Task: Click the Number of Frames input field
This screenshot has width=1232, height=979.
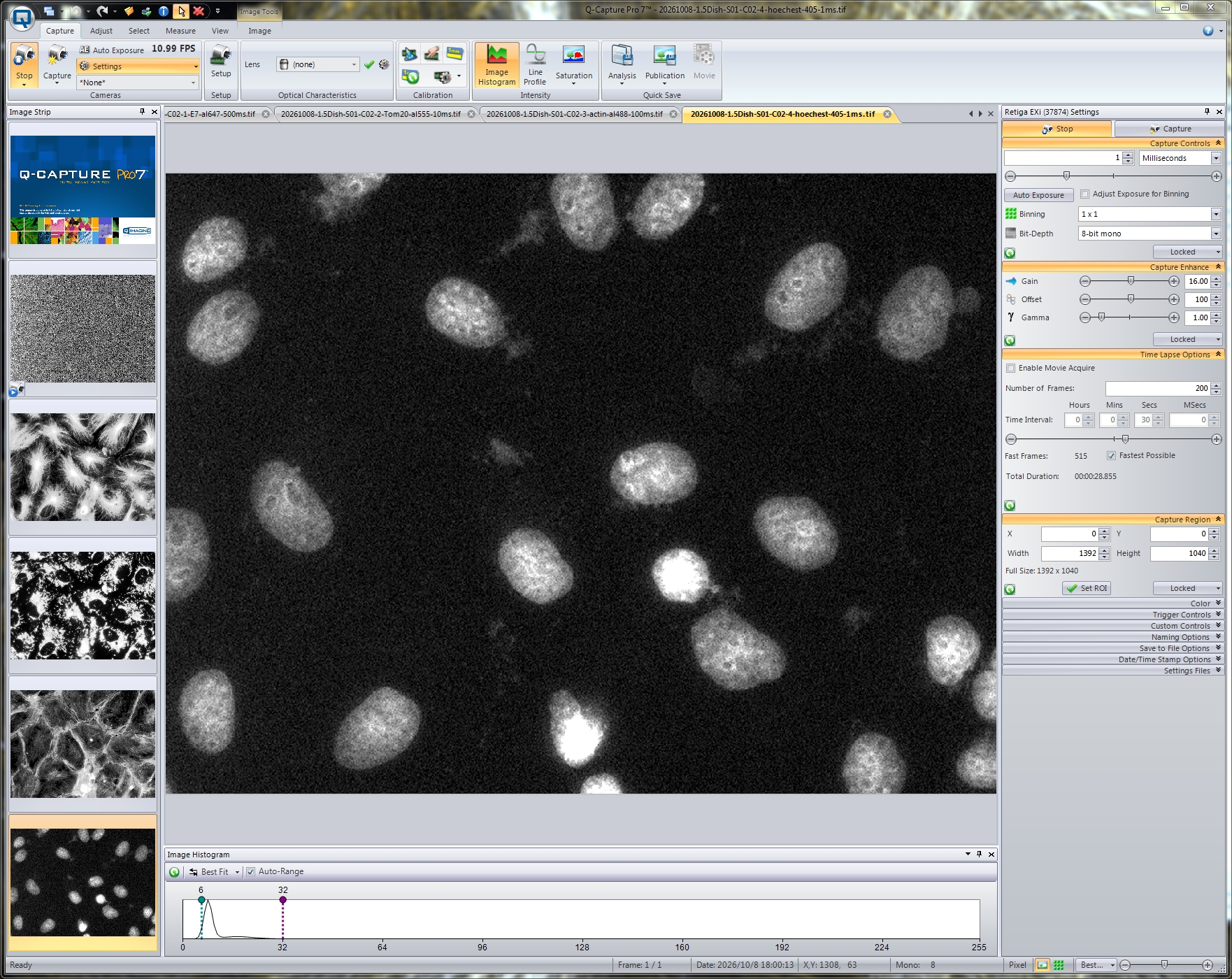Action: 1157,389
